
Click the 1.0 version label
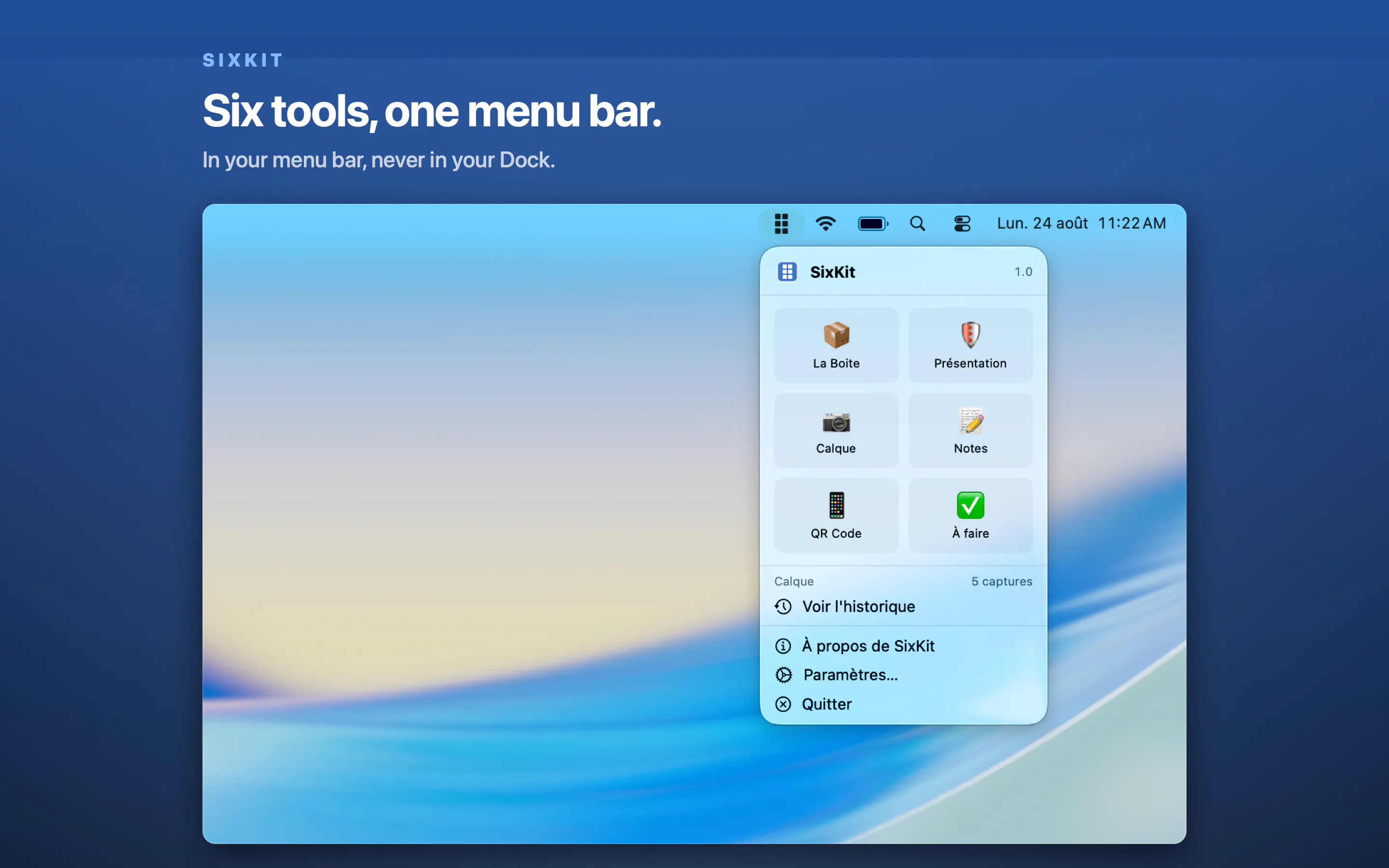(x=1023, y=271)
